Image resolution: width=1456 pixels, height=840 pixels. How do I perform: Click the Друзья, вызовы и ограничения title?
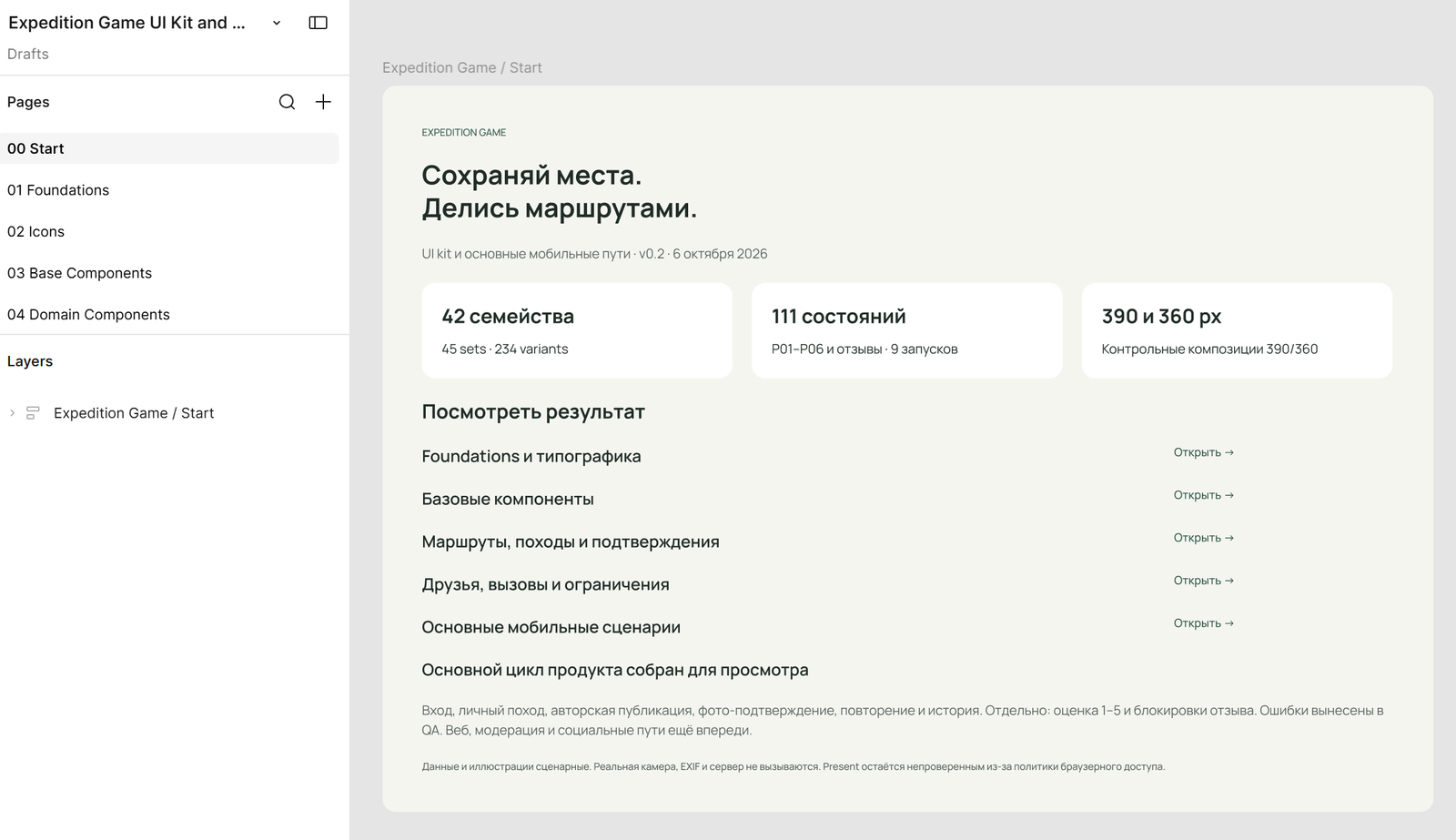tap(545, 584)
